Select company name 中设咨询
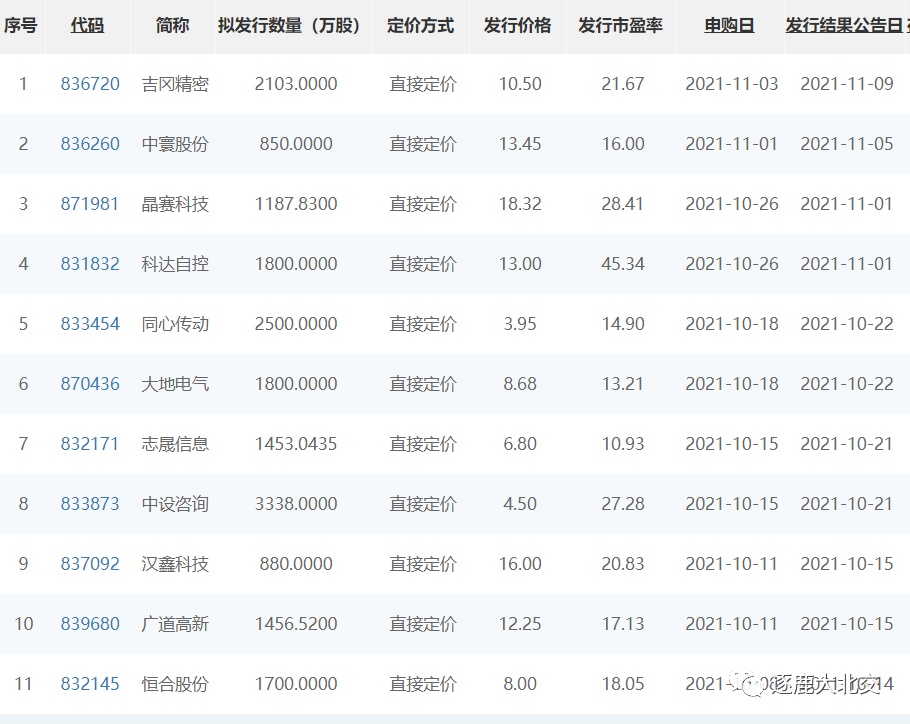 point(175,504)
